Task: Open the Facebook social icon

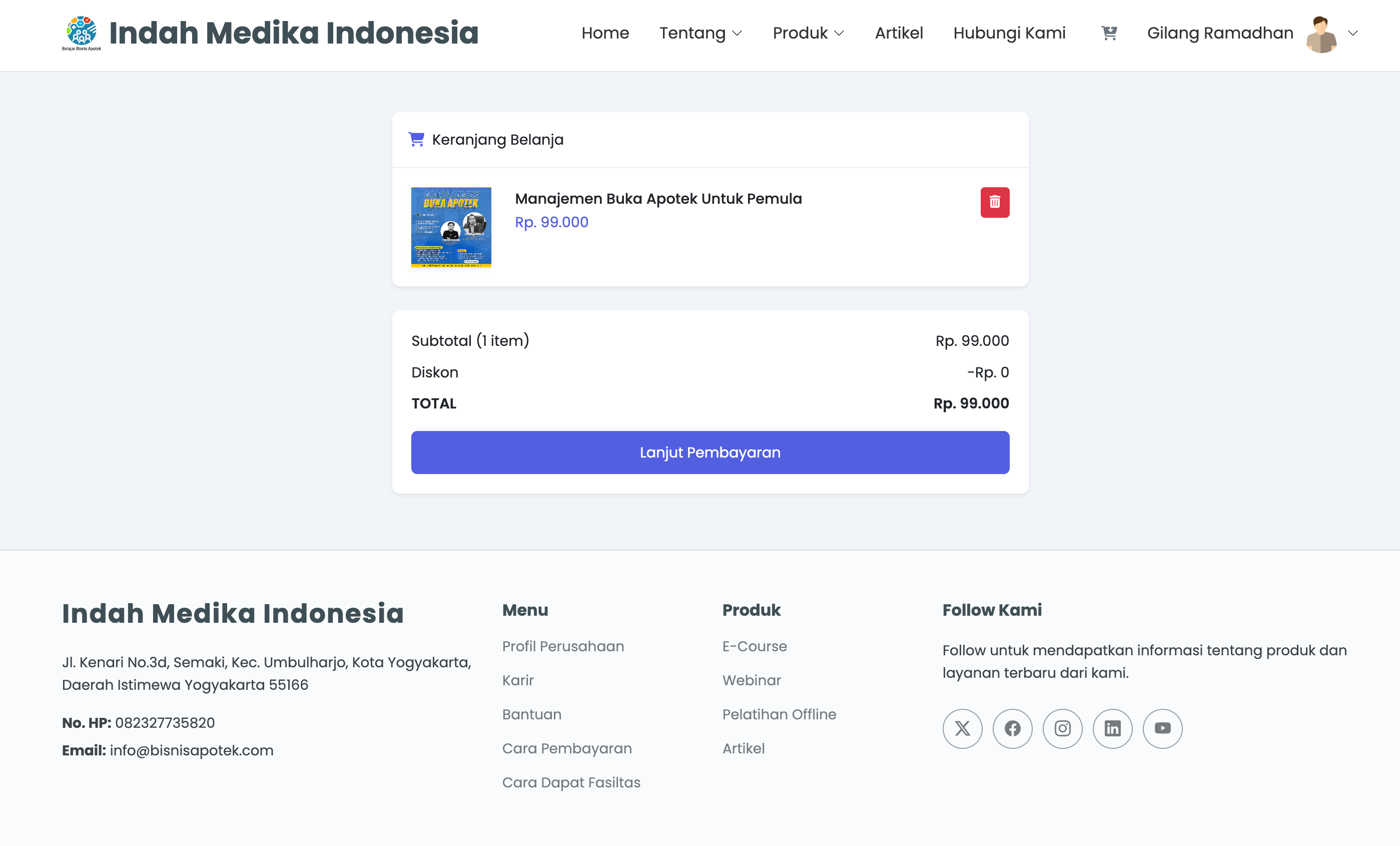Action: tap(1012, 728)
